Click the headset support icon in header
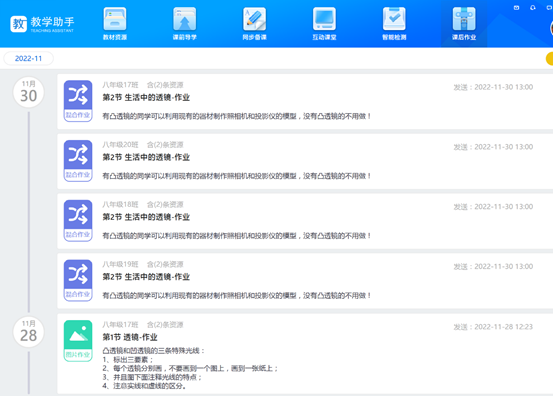Screen dimensions: 553x396 533,7
